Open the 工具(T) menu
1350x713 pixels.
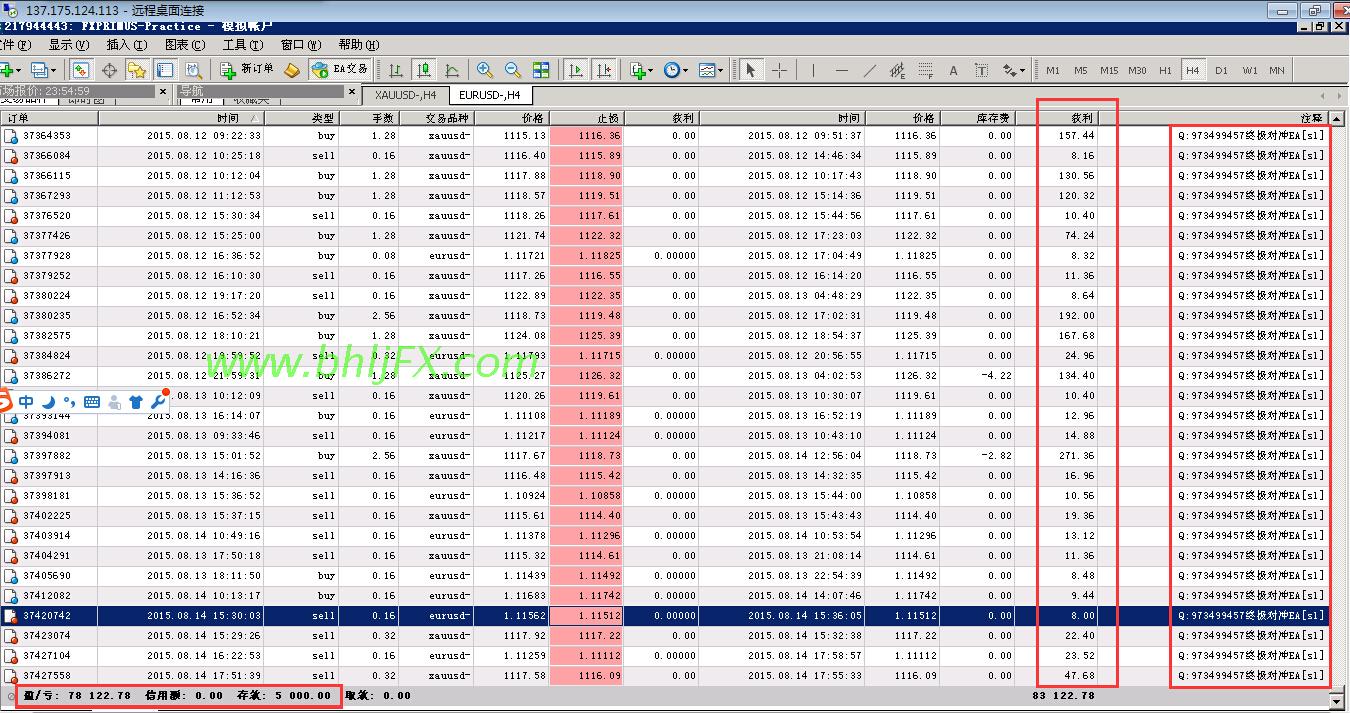point(242,45)
